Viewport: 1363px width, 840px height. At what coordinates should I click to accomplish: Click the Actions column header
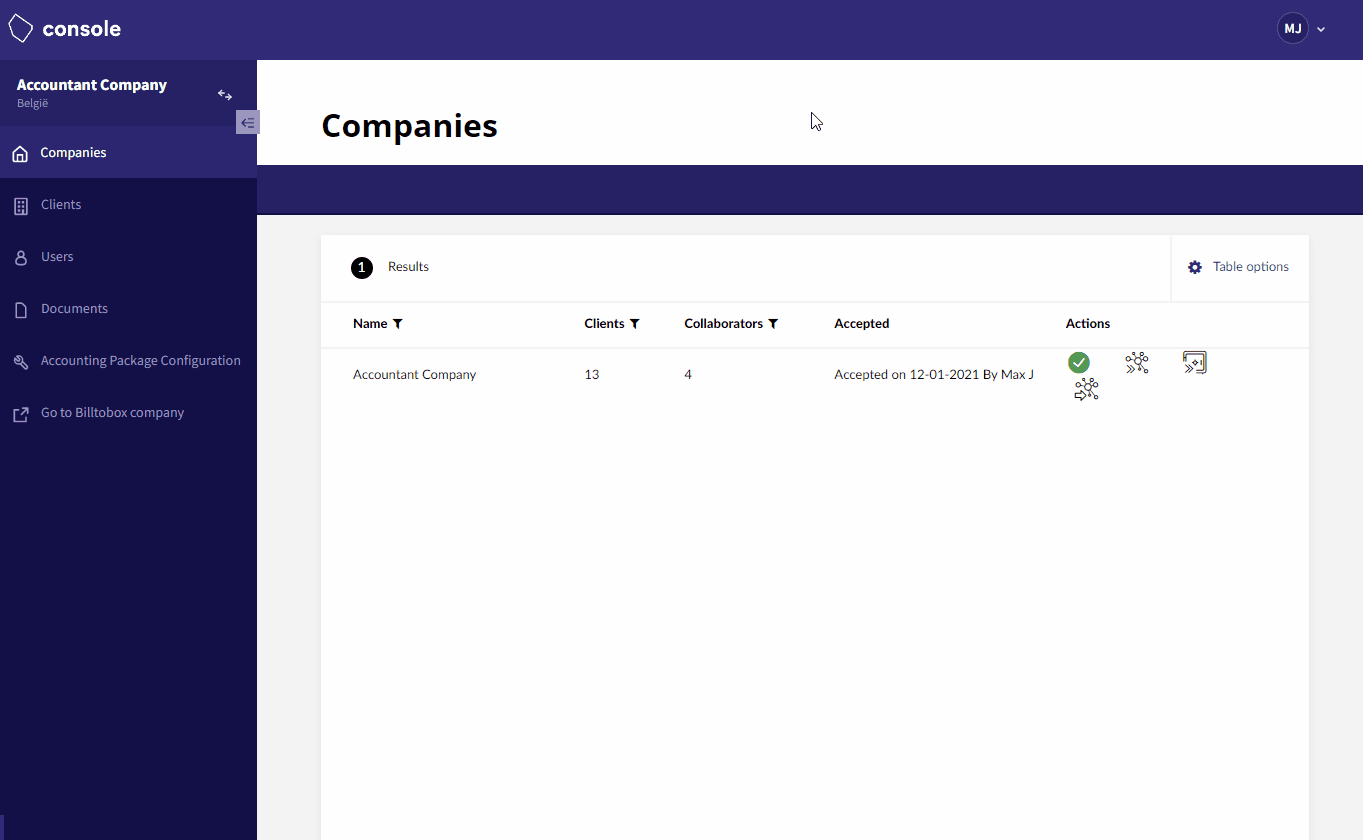pos(1088,324)
